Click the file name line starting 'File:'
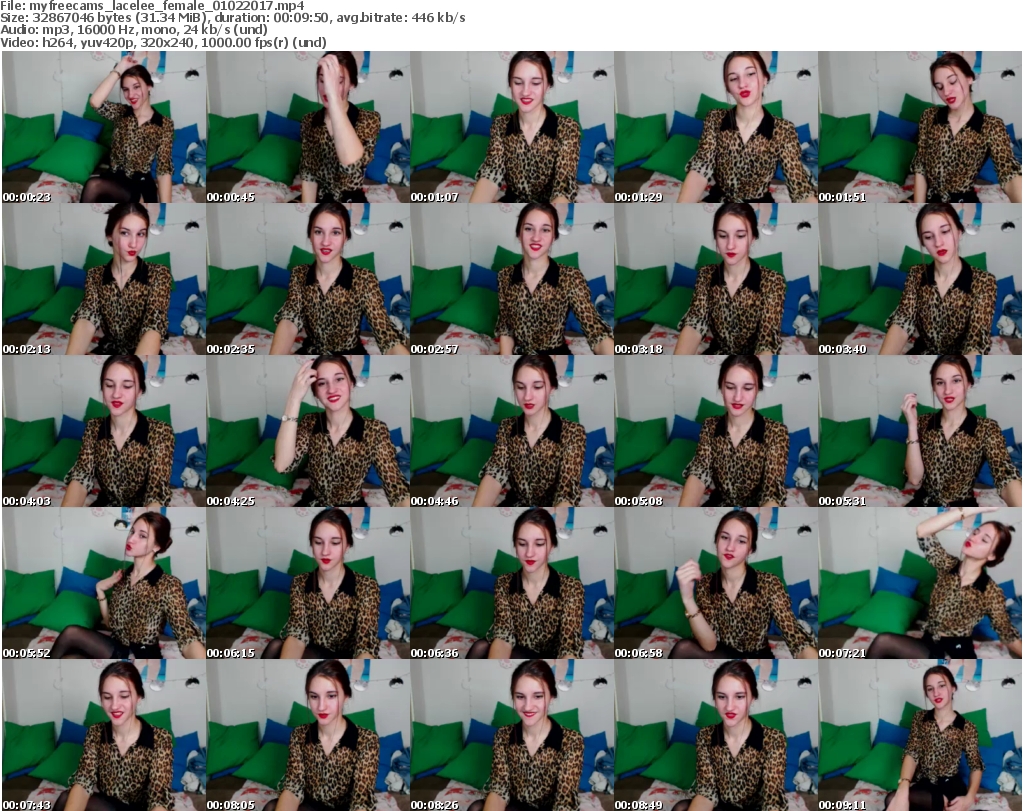Image resolution: width=1024 pixels, height=811 pixels. tap(152, 6)
